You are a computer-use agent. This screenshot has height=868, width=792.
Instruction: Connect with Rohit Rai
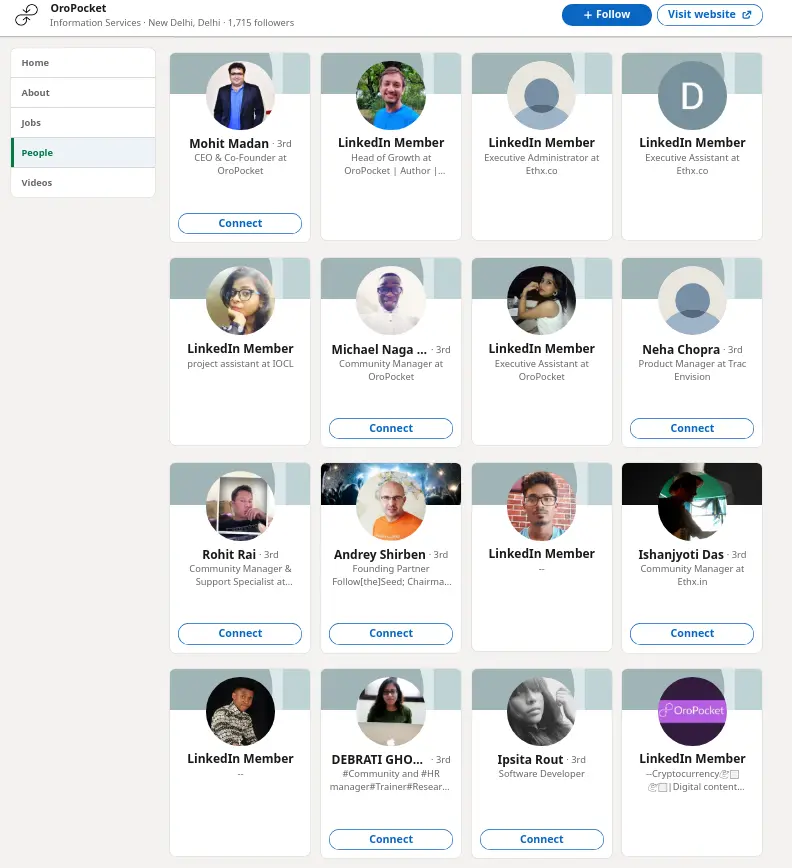(x=240, y=633)
